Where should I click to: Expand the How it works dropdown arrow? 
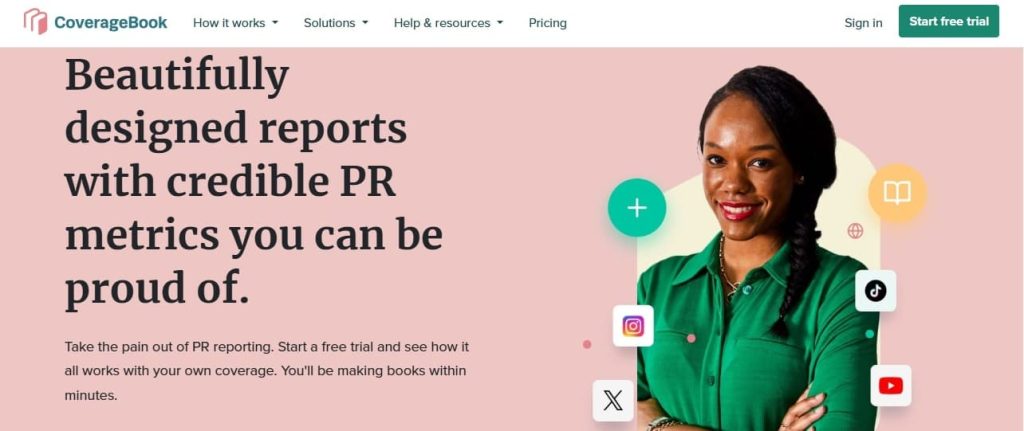[275, 23]
